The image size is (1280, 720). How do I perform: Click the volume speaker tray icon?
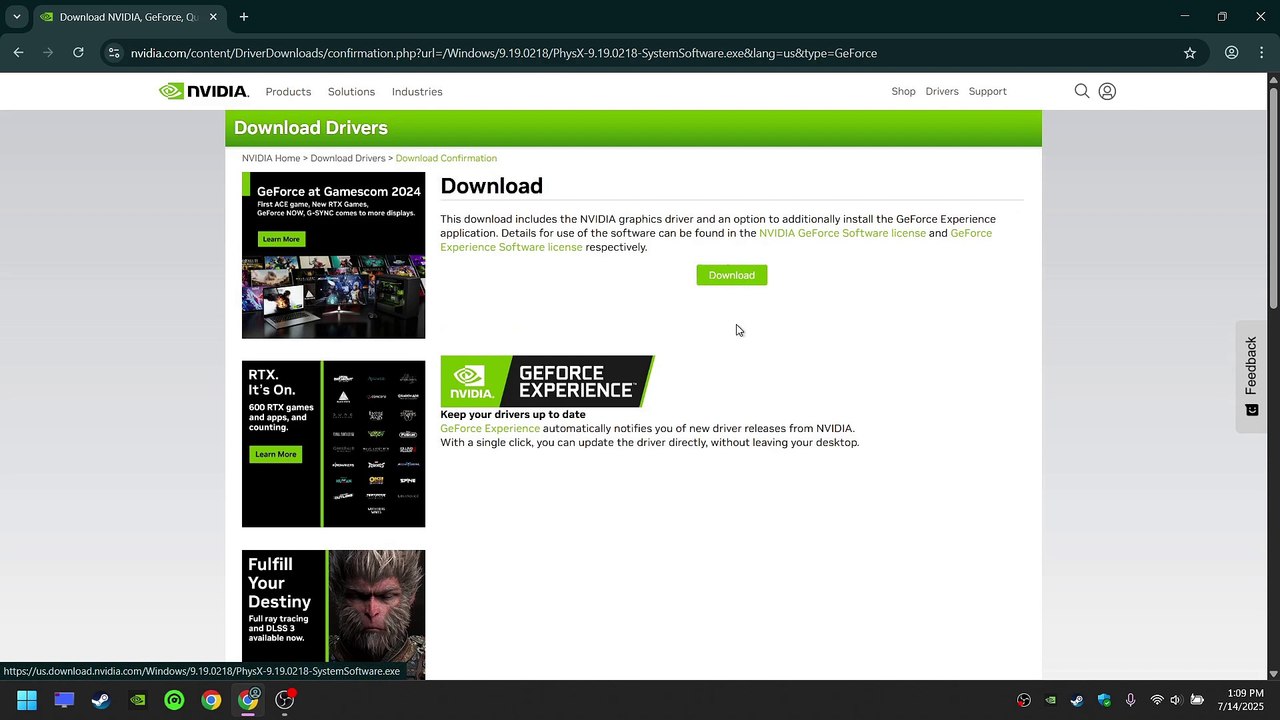[1176, 700]
